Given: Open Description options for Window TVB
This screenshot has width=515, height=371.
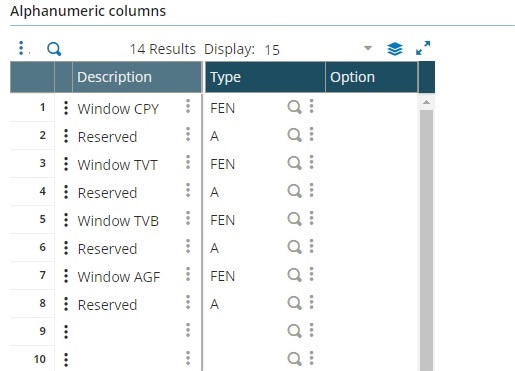Looking at the screenshot, I should (188, 218).
